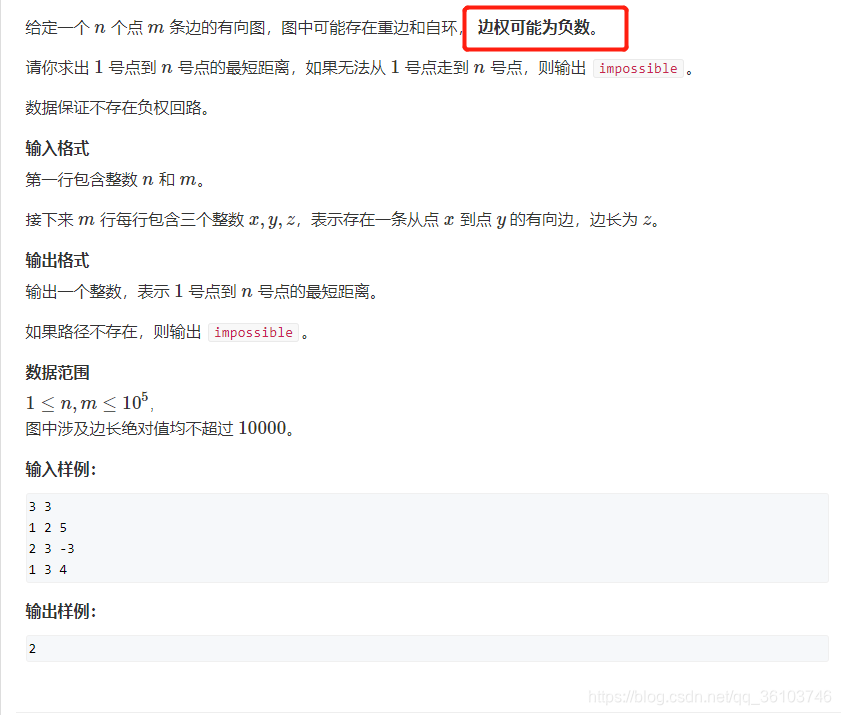Image resolution: width=841 pixels, height=715 pixels.
Task: Click the 输出格式 heading
Action: coord(57,260)
